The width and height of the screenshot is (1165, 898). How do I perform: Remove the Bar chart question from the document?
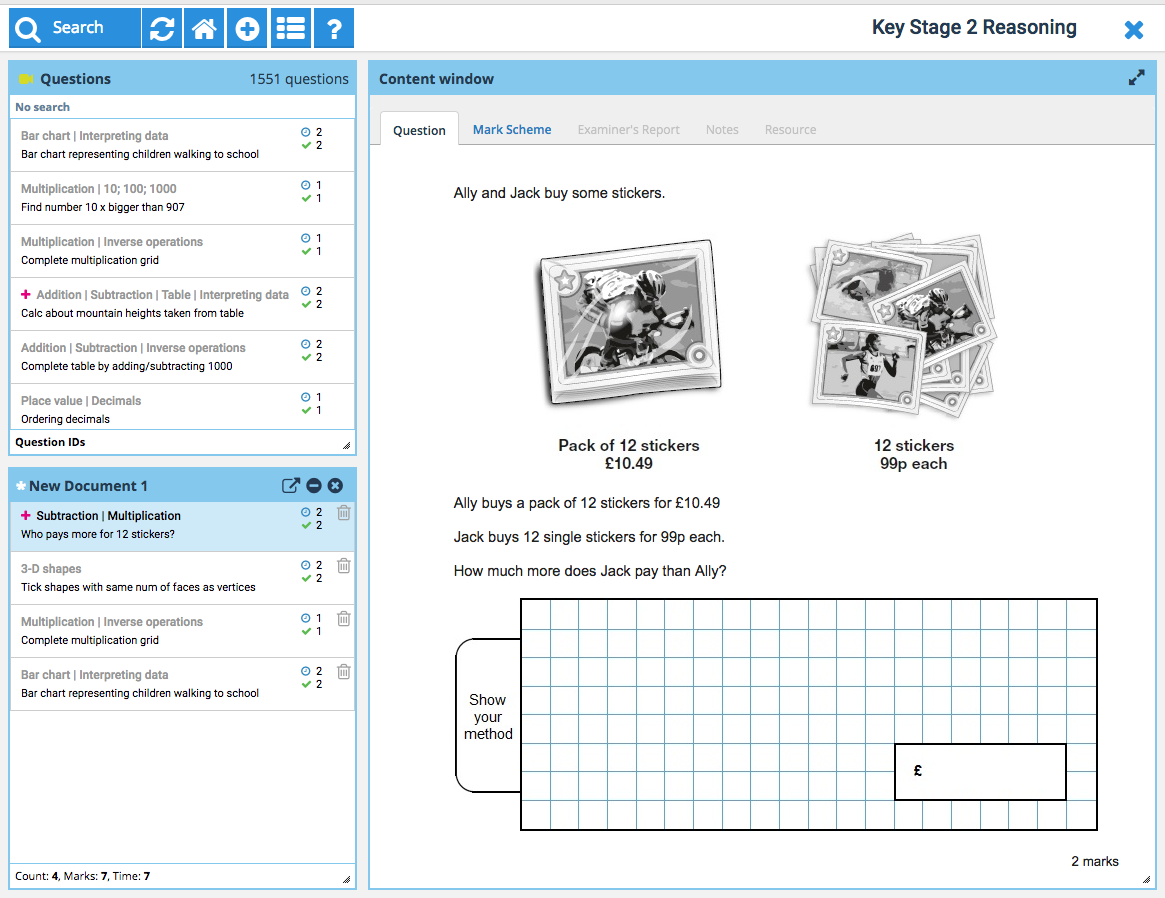[343, 672]
